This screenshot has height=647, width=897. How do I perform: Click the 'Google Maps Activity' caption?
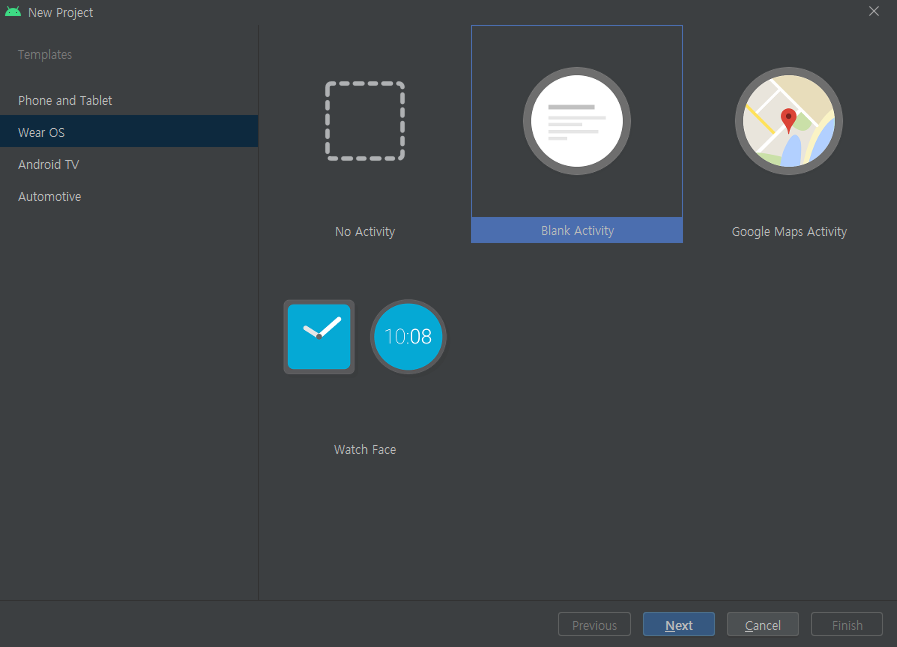[789, 232]
